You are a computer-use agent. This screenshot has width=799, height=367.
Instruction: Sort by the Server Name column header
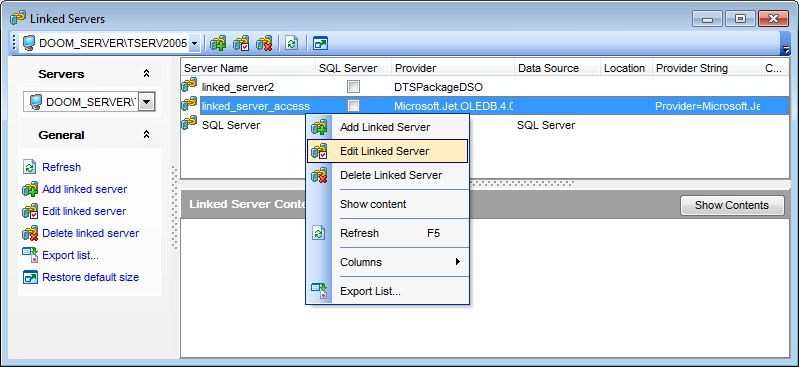click(248, 68)
